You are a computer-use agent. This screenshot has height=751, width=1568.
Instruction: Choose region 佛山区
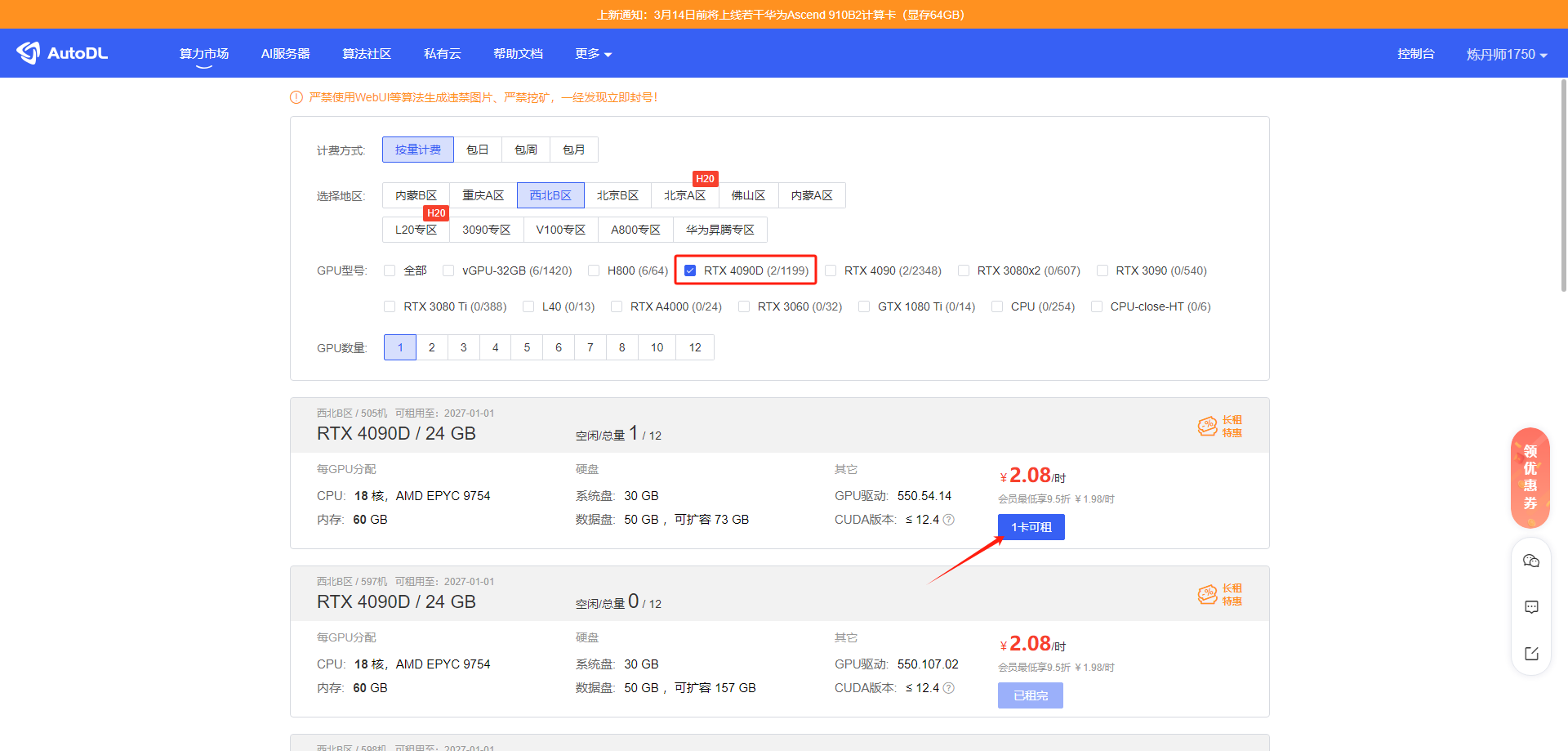click(x=748, y=195)
